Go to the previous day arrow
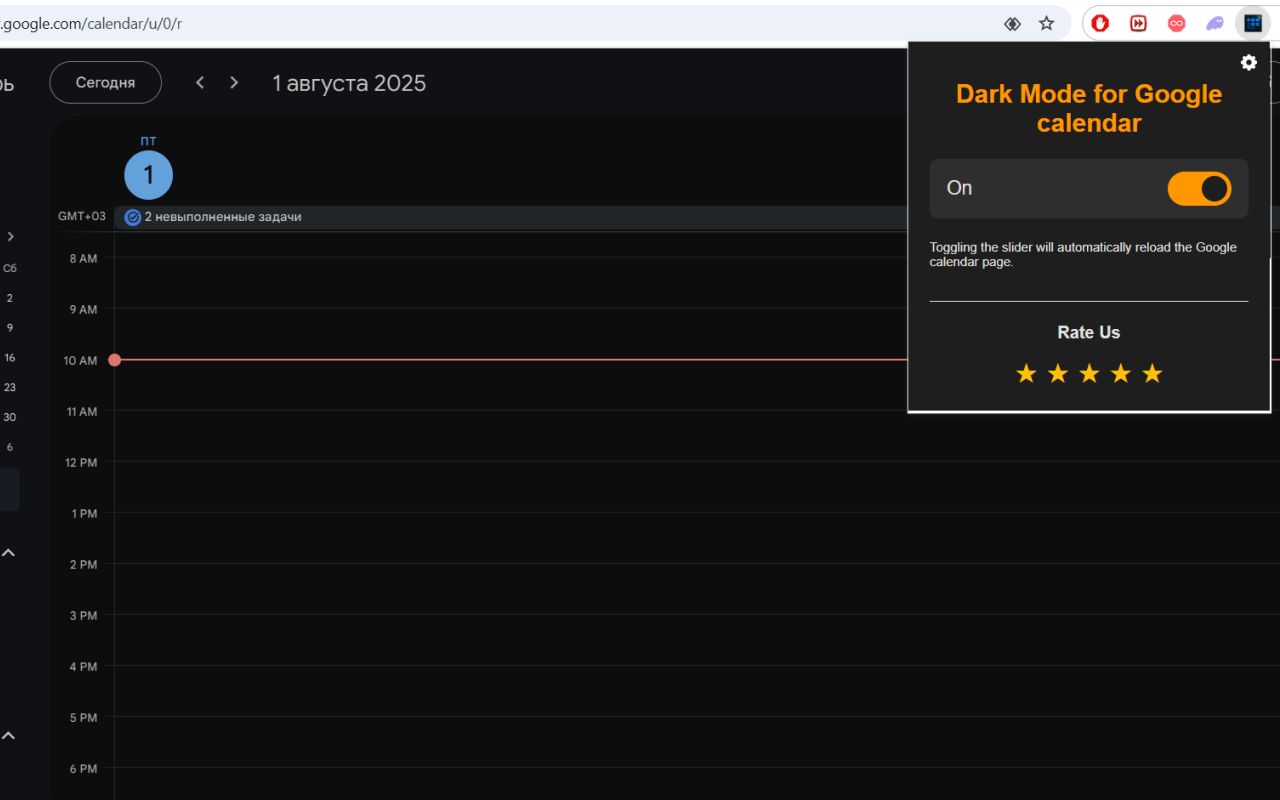This screenshot has width=1280, height=800. point(200,83)
